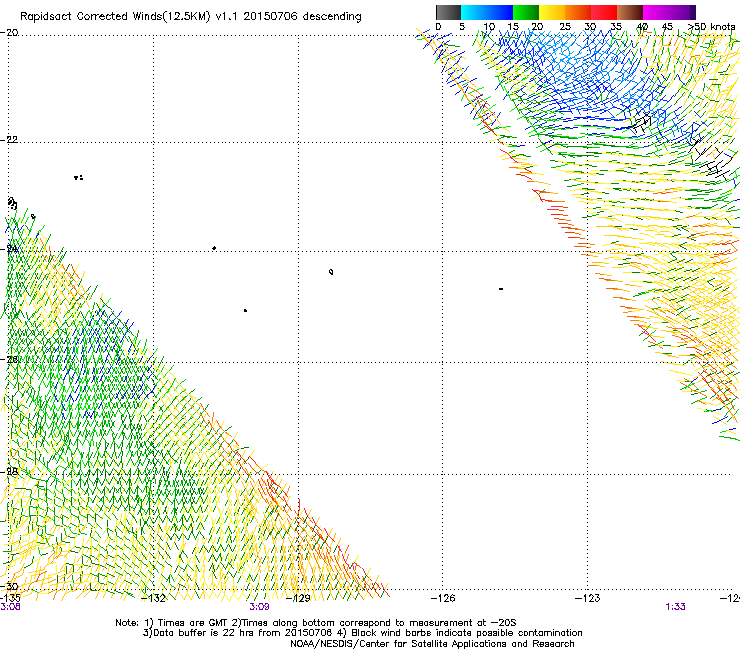Click the legend tick label '45'

click(667, 27)
